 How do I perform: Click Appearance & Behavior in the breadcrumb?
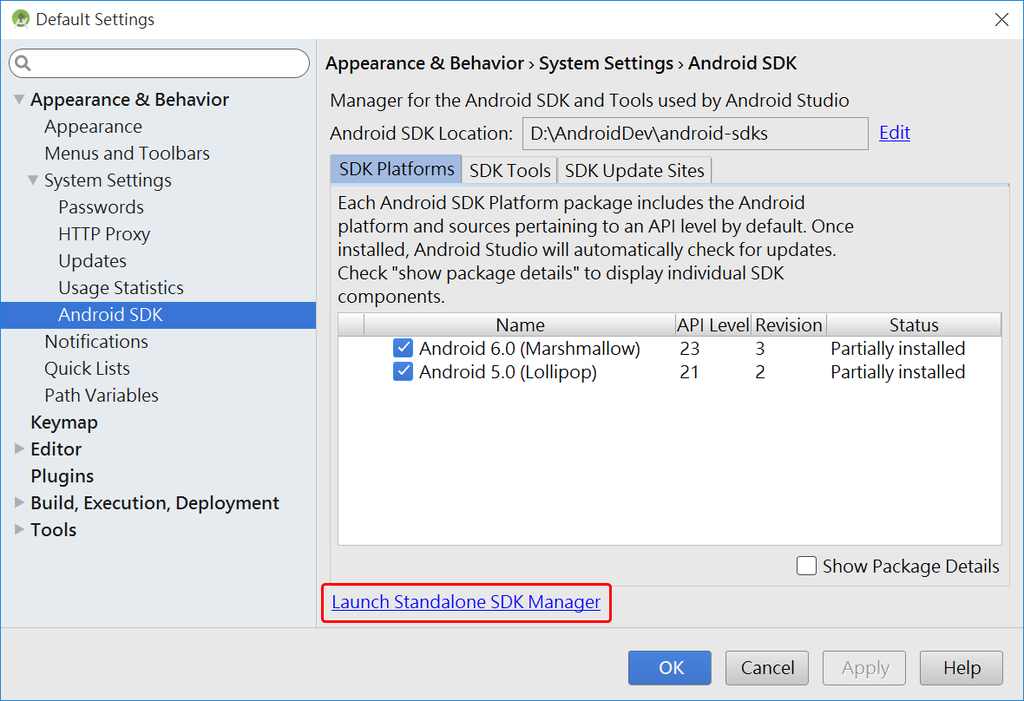pos(425,63)
